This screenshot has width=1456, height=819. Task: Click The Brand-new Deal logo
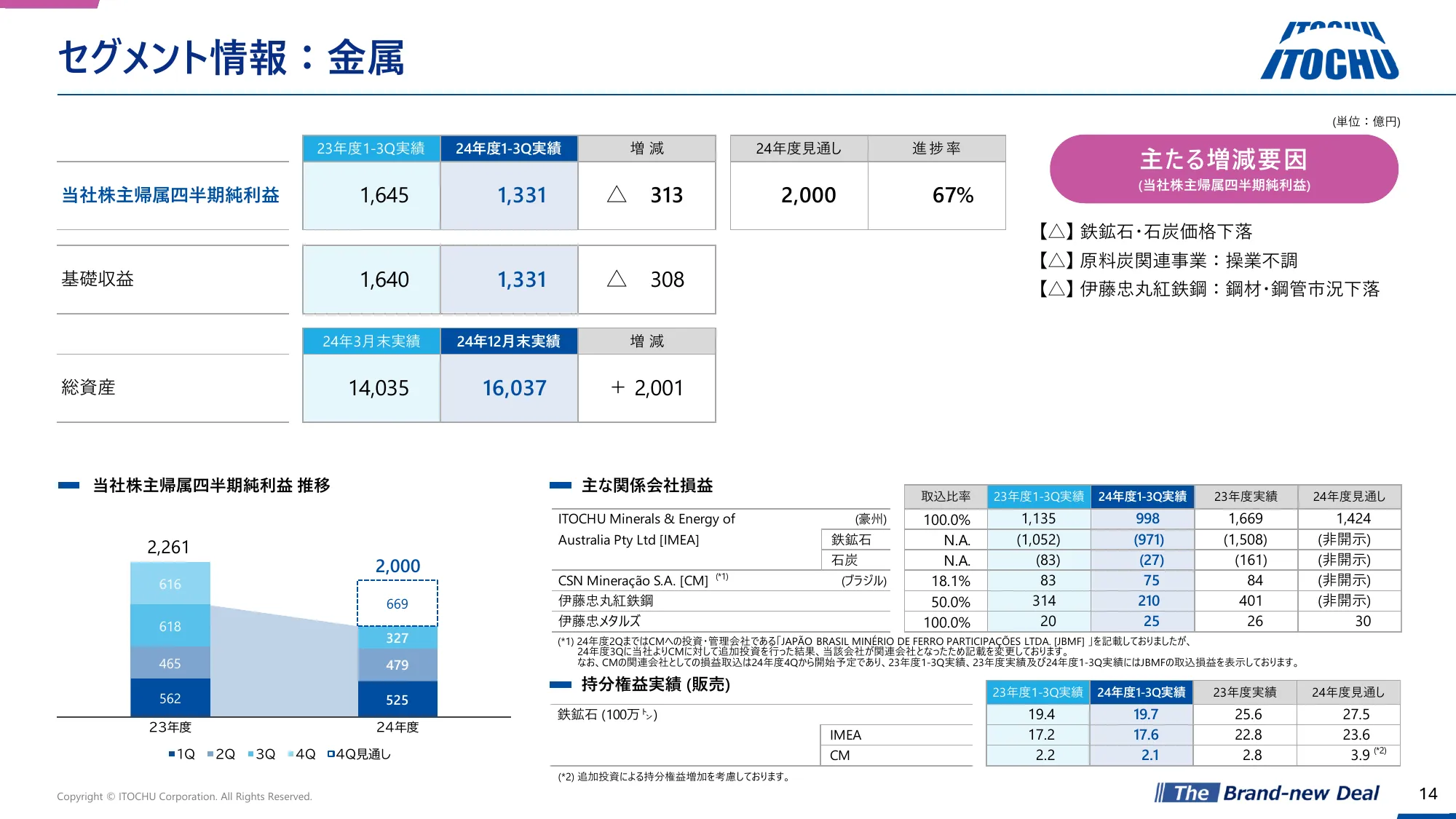pos(1267,793)
